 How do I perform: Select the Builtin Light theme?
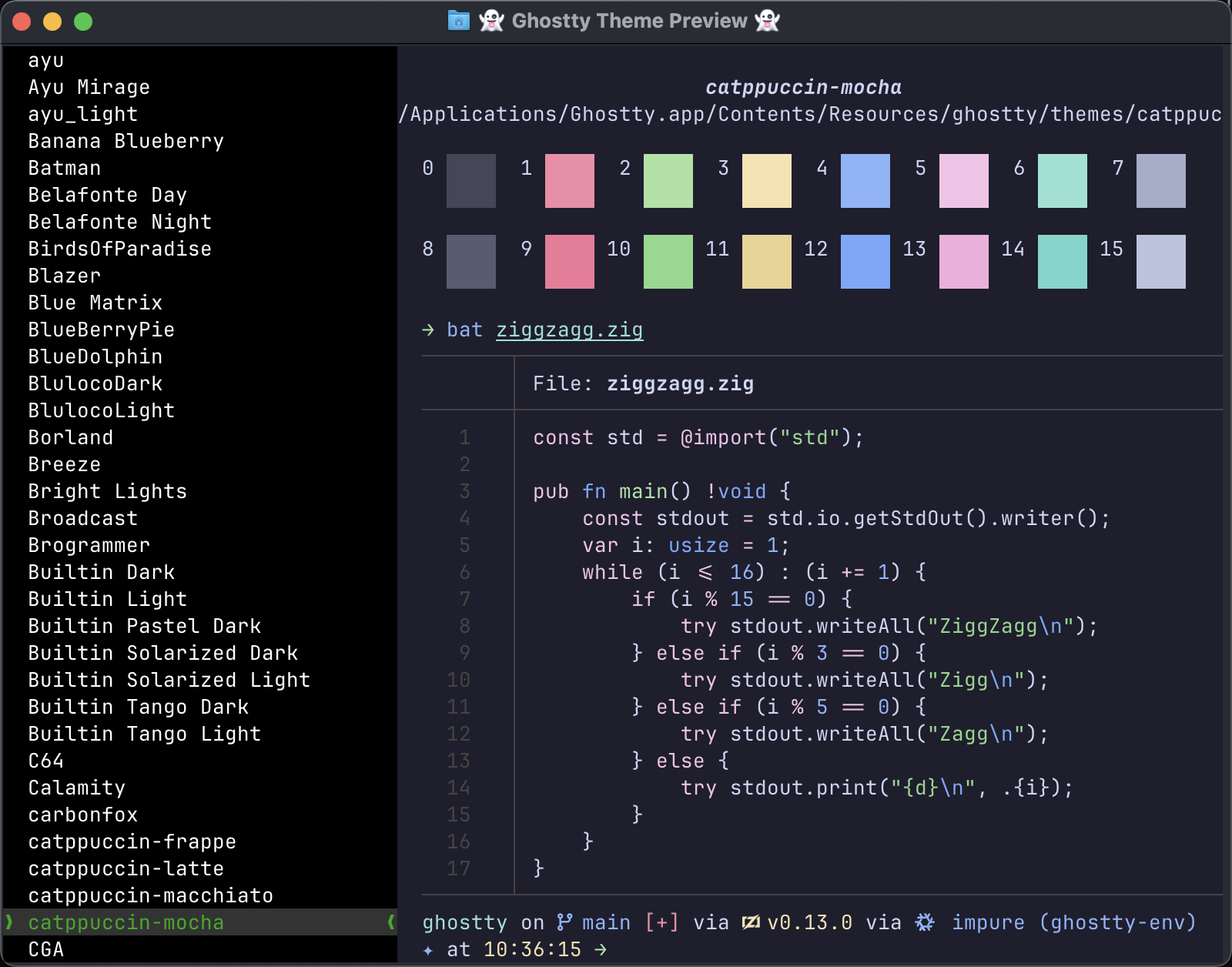click(x=108, y=599)
